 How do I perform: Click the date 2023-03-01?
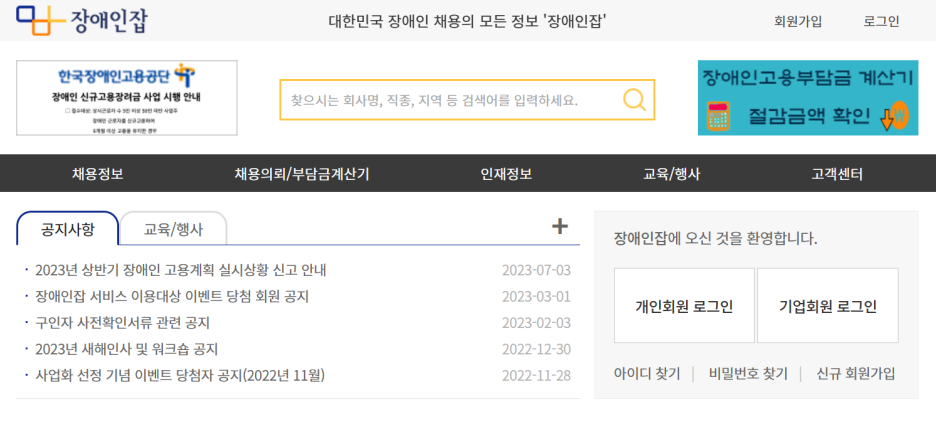point(536,296)
